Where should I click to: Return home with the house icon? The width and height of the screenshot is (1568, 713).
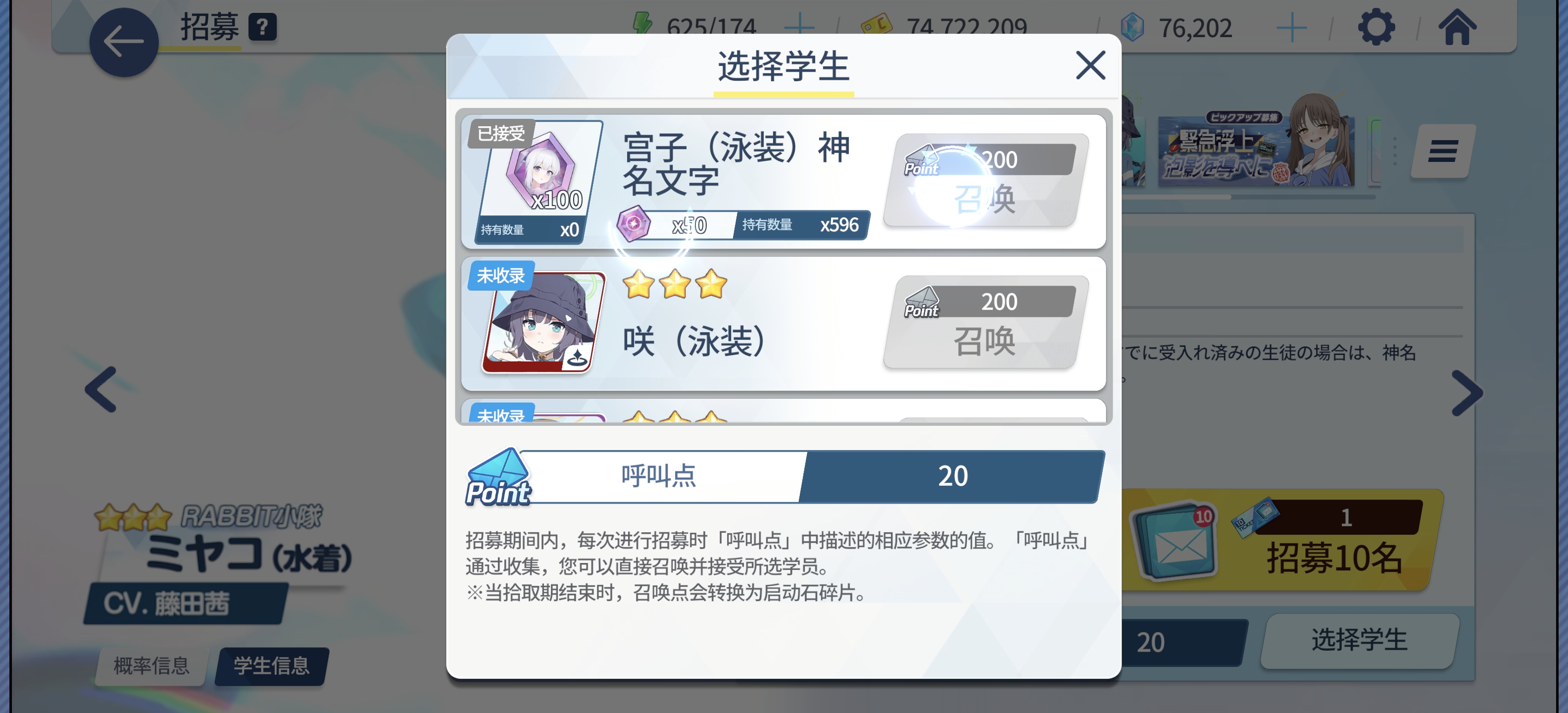[1457, 27]
